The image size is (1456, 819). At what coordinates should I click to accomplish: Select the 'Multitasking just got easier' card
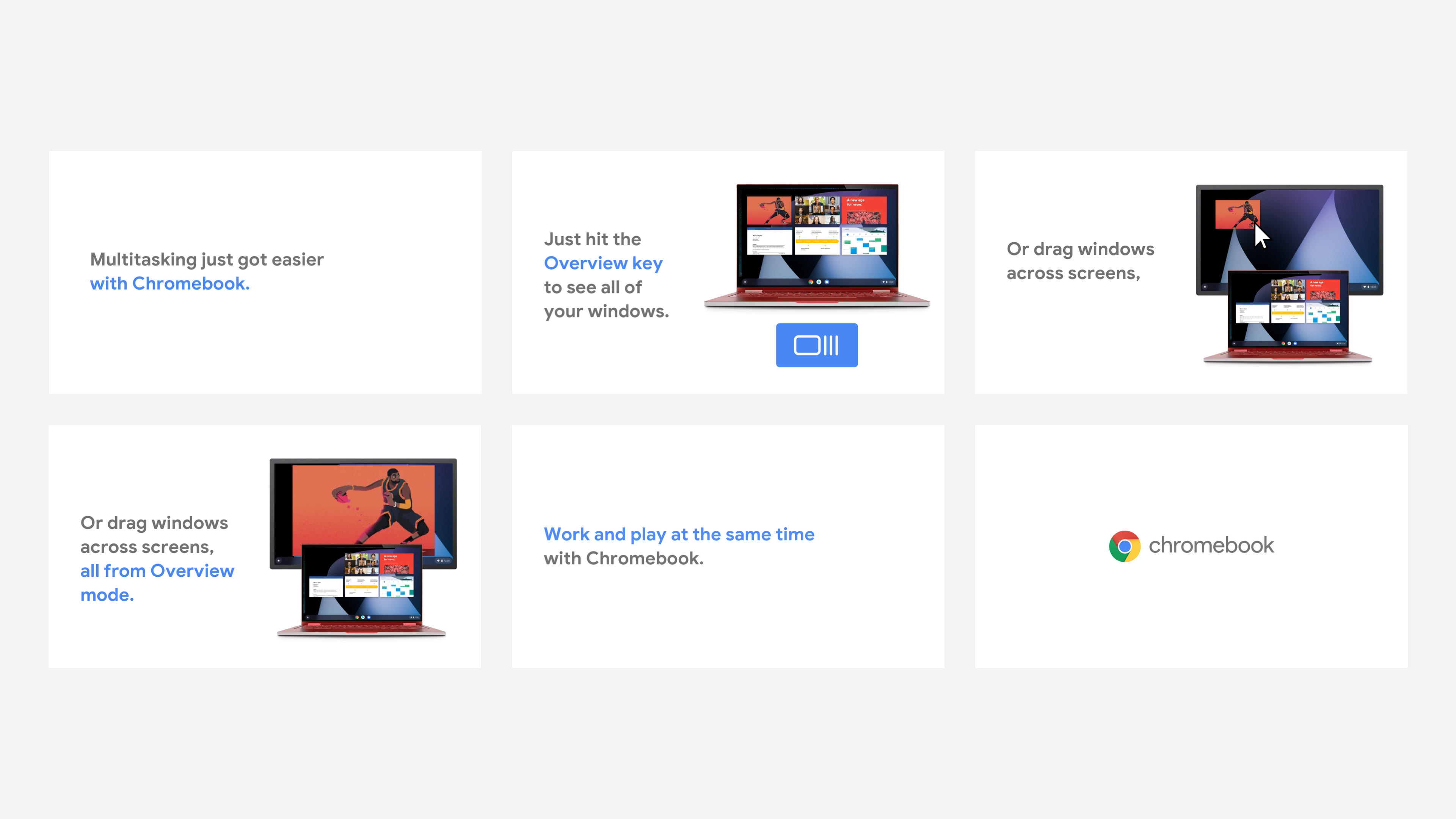pyautogui.click(x=265, y=273)
